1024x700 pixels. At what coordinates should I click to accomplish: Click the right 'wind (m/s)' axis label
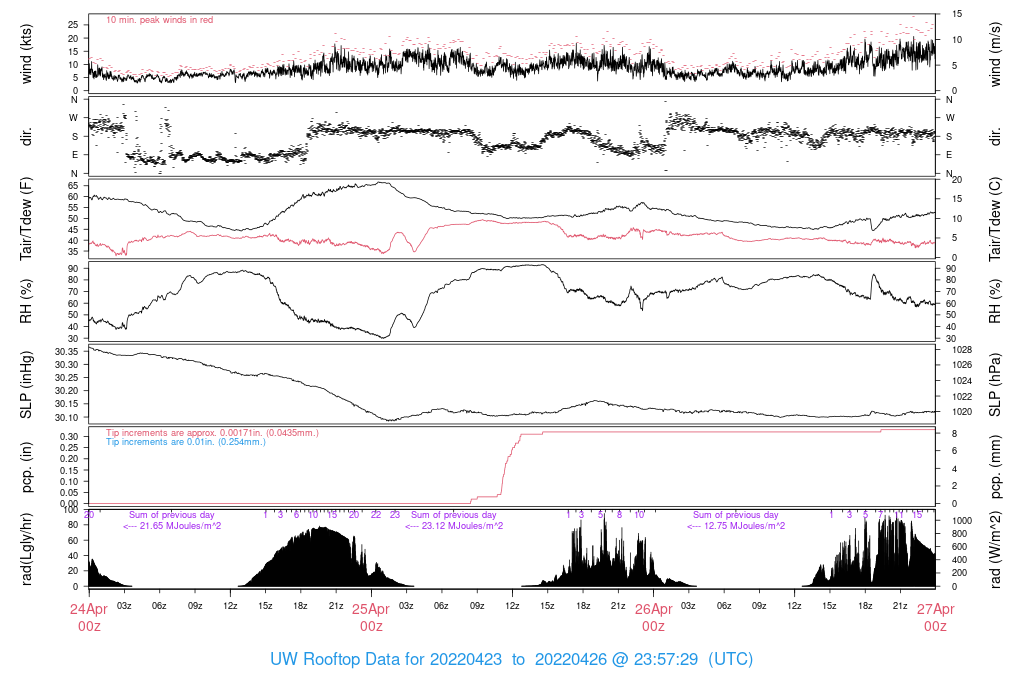(x=995, y=54)
